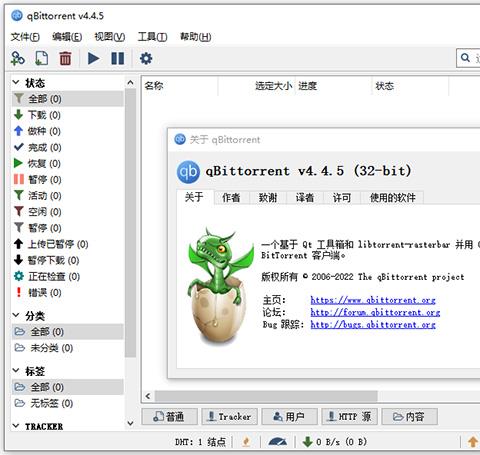
Task: Click the add torrent link toolbar icon
Action: [x=18, y=58]
